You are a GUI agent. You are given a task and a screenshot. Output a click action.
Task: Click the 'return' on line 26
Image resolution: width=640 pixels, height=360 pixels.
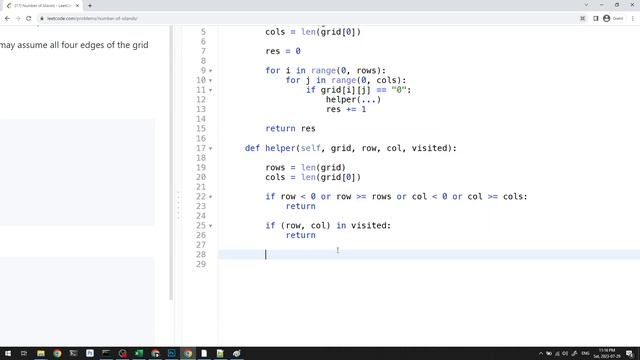click(300, 235)
